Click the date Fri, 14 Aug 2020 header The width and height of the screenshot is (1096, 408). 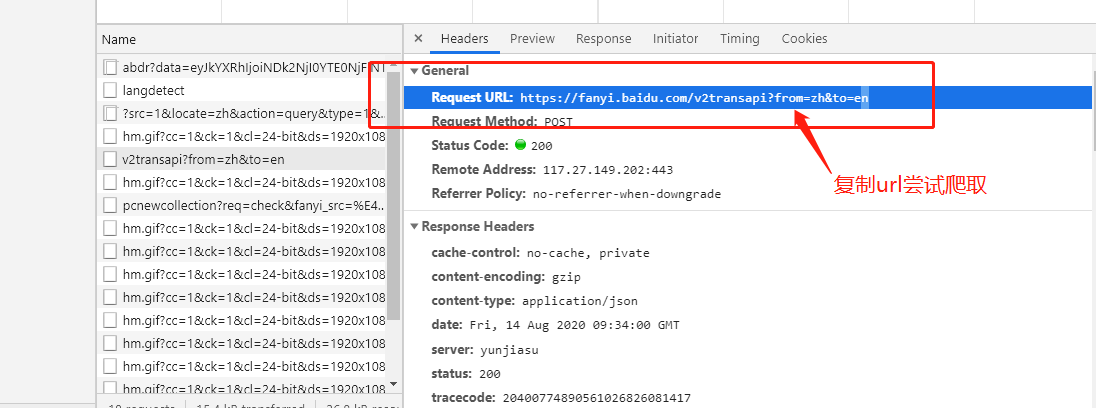point(555,325)
